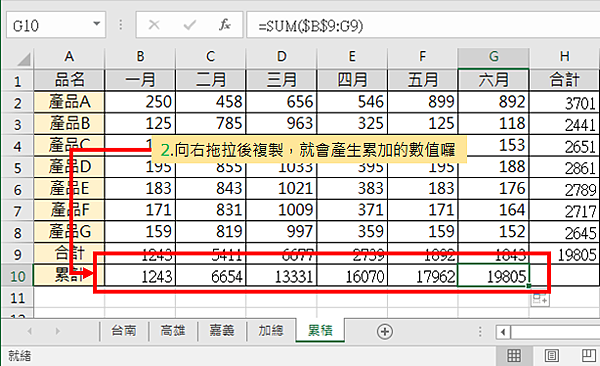Select cell with value 1021
Image resolution: width=600 pixels, height=366 pixels.
tap(281, 188)
